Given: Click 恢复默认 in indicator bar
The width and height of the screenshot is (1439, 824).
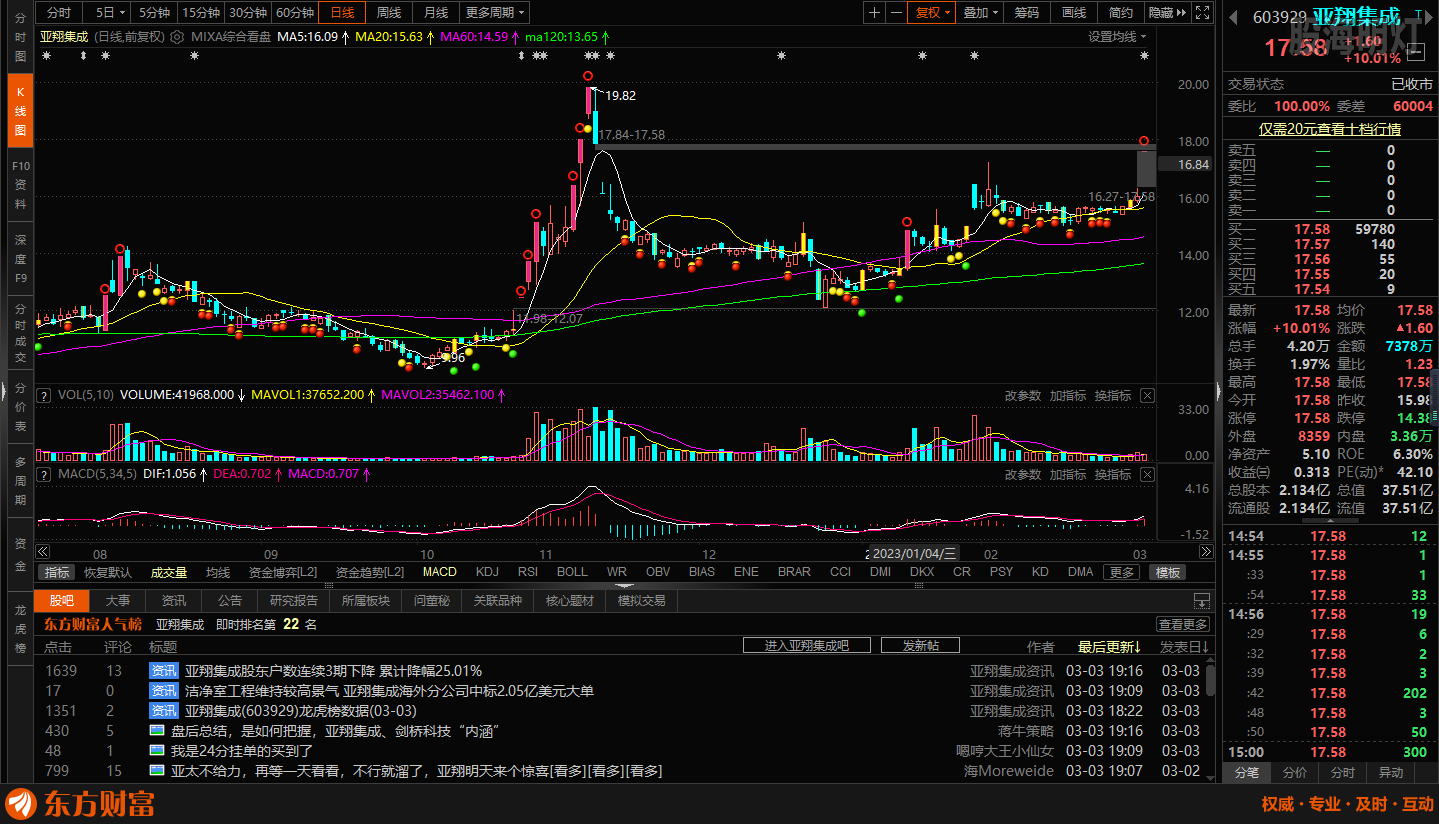Looking at the screenshot, I should coord(108,572).
